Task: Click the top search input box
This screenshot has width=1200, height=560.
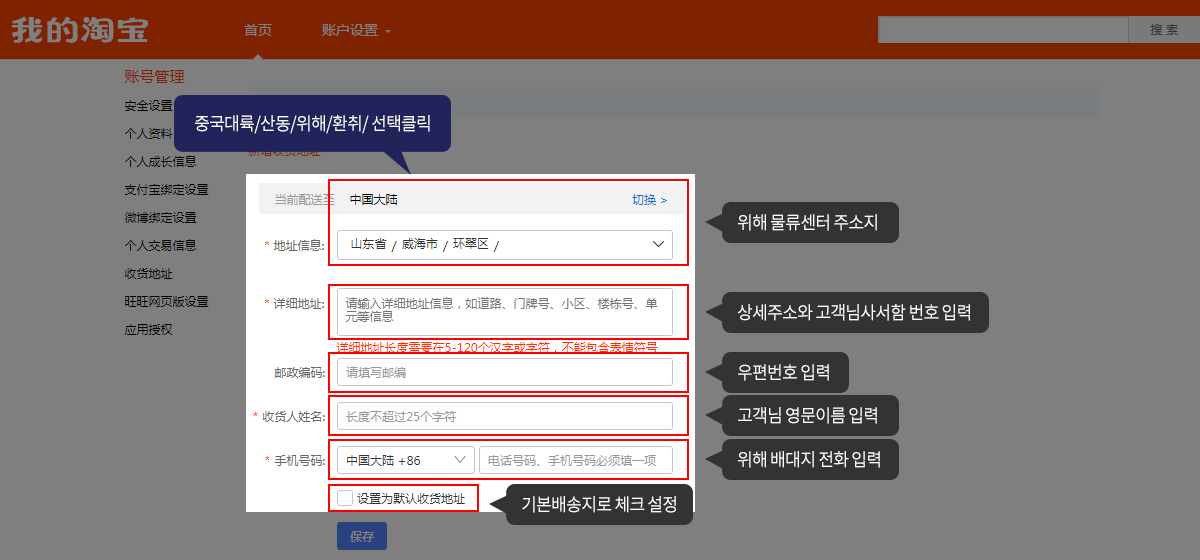Action: (1002, 30)
